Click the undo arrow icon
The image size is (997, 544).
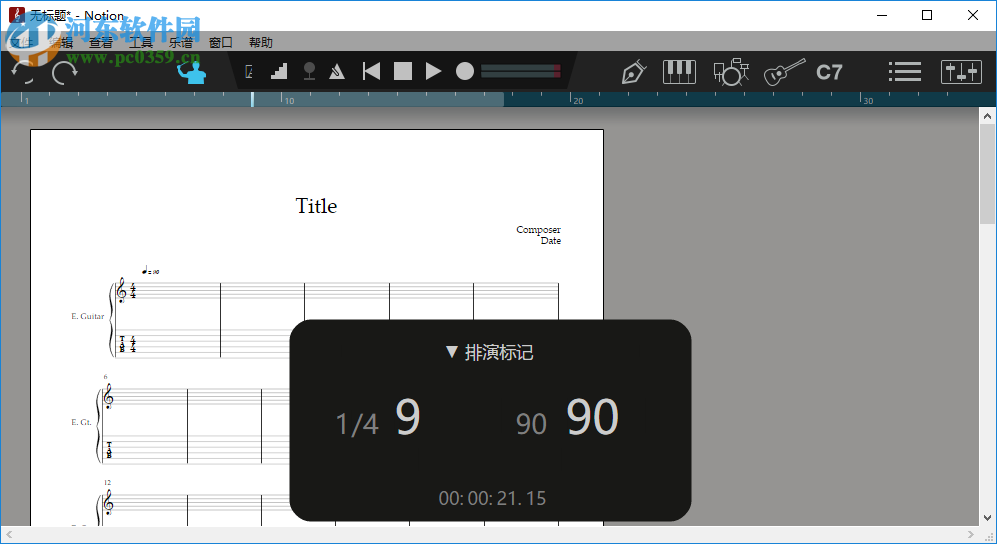(24, 72)
